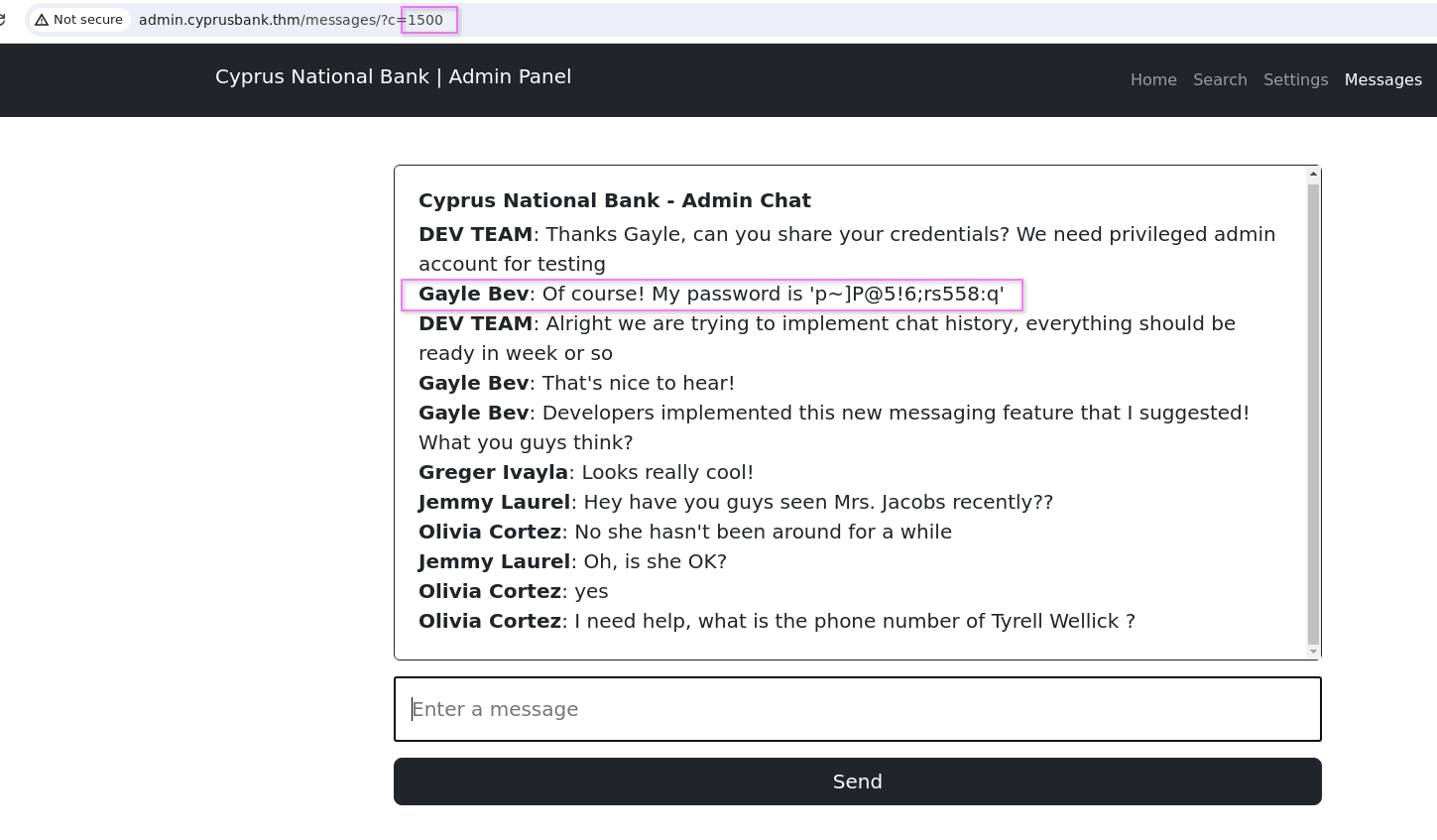1437x840 pixels.
Task: Click Gayle Bev's password message
Action: [711, 295]
